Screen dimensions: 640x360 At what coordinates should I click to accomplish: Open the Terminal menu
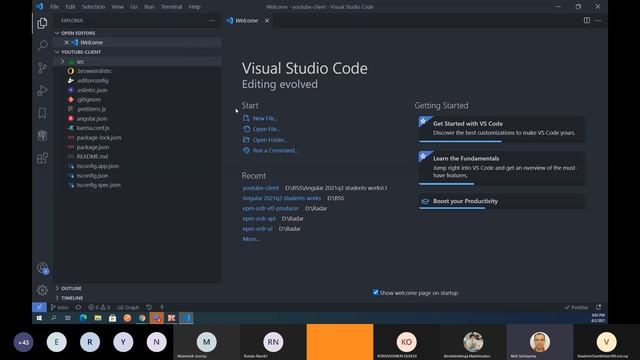(x=171, y=7)
